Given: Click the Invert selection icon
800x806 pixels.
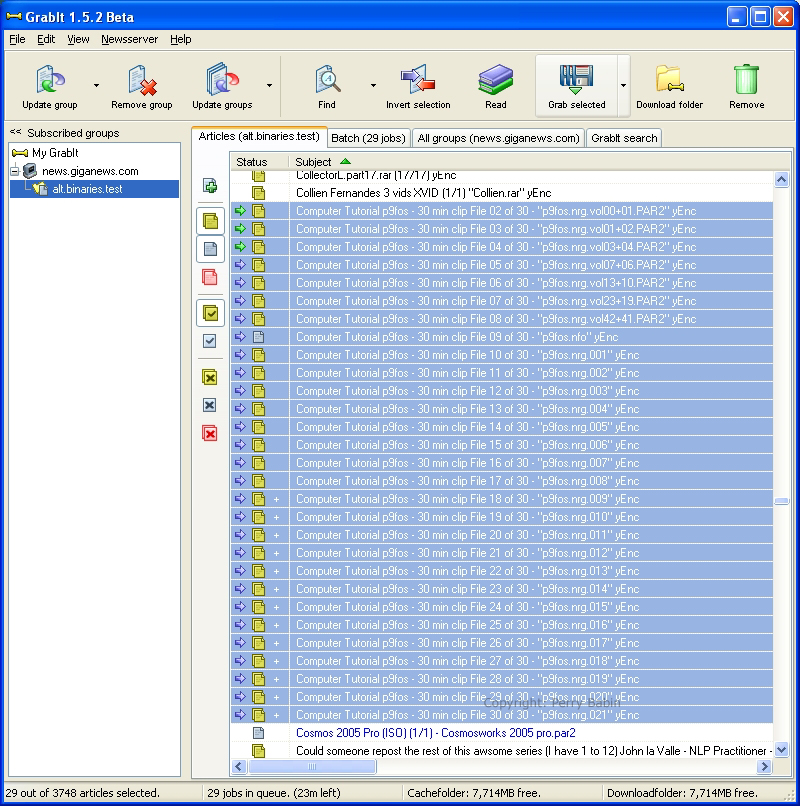Looking at the screenshot, I should click(418, 80).
